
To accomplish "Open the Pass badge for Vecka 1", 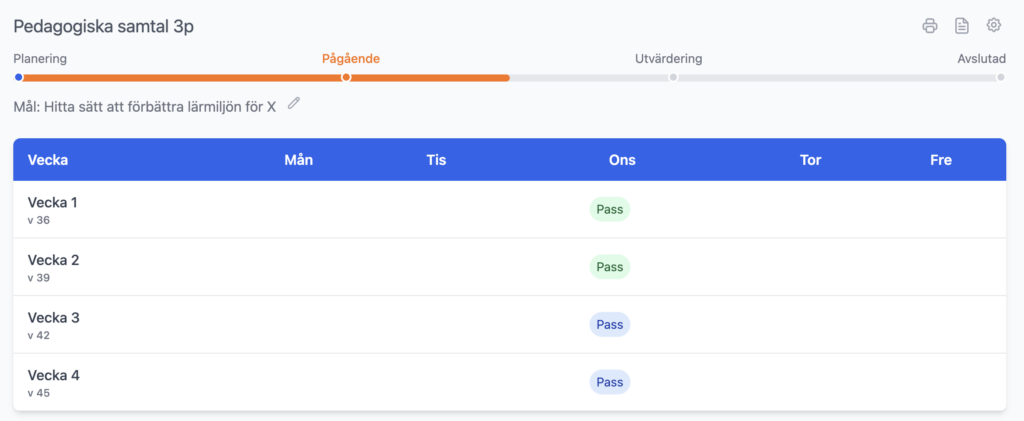I will coord(609,209).
